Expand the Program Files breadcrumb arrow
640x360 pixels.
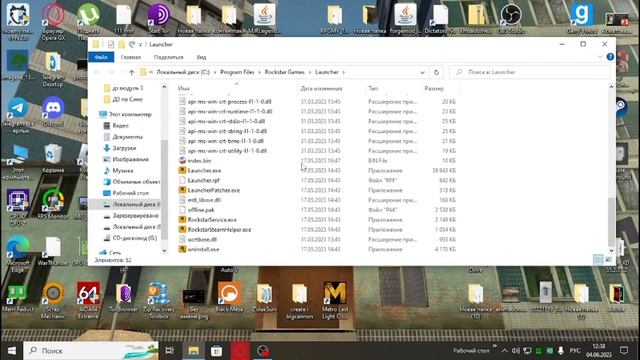tap(259, 72)
